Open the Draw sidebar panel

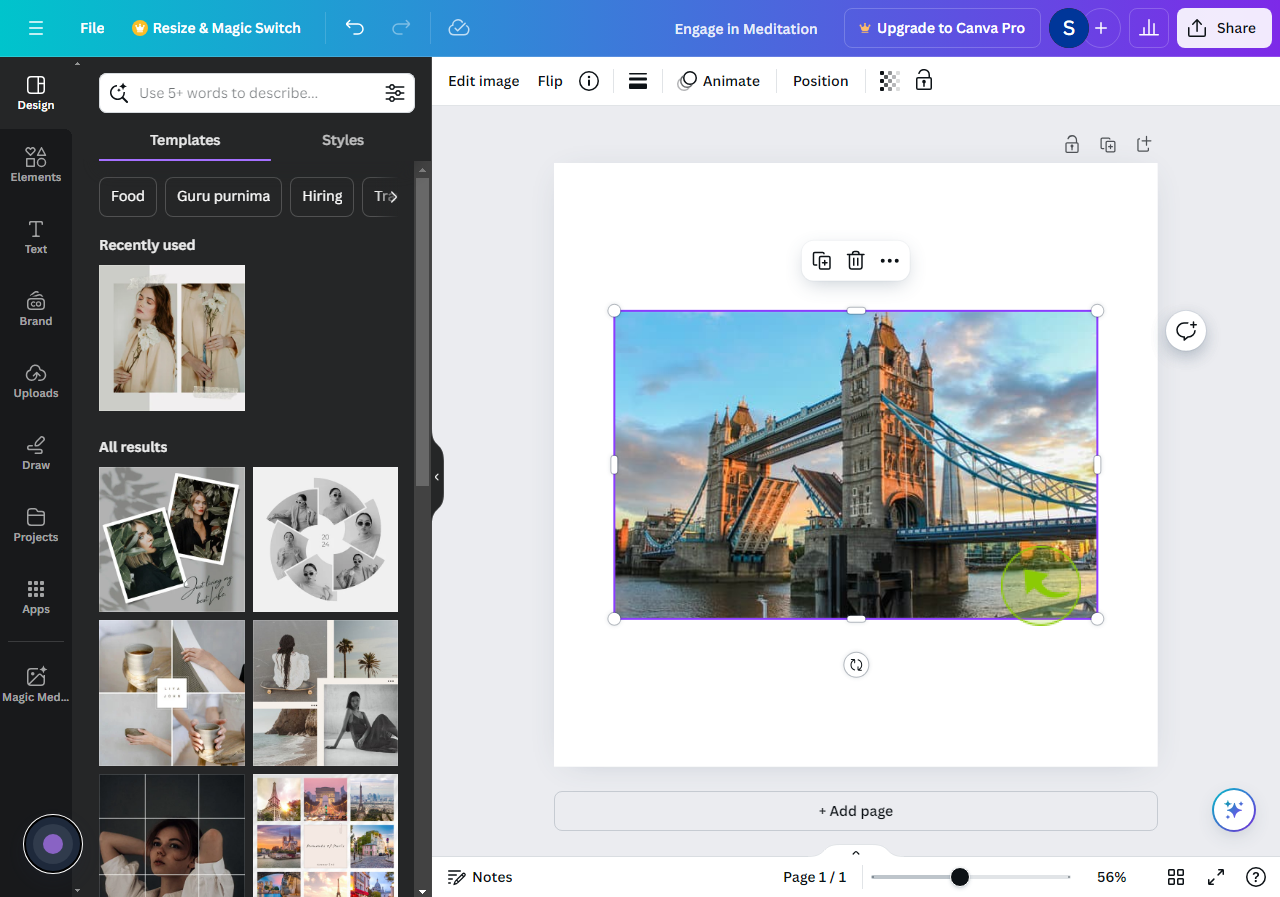(x=36, y=453)
